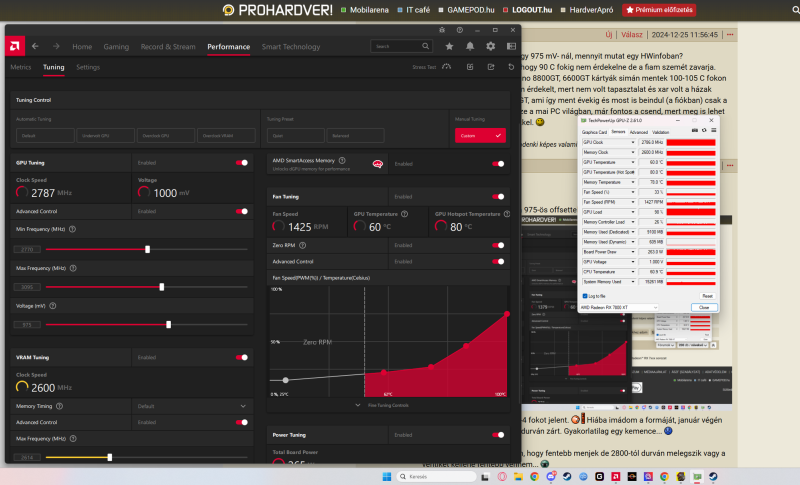Toggle AMD SmartAccess Memory switch

pos(498,164)
